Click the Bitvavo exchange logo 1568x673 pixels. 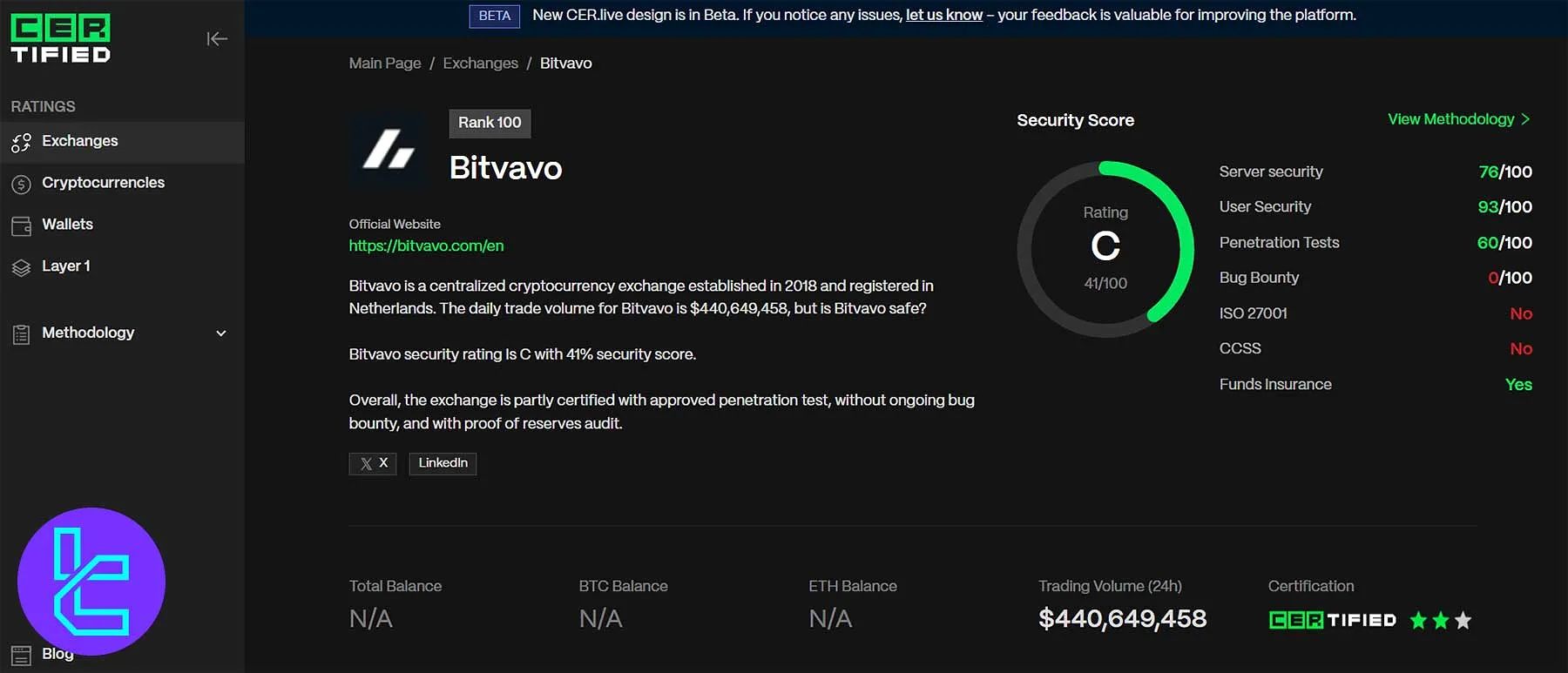pos(389,149)
